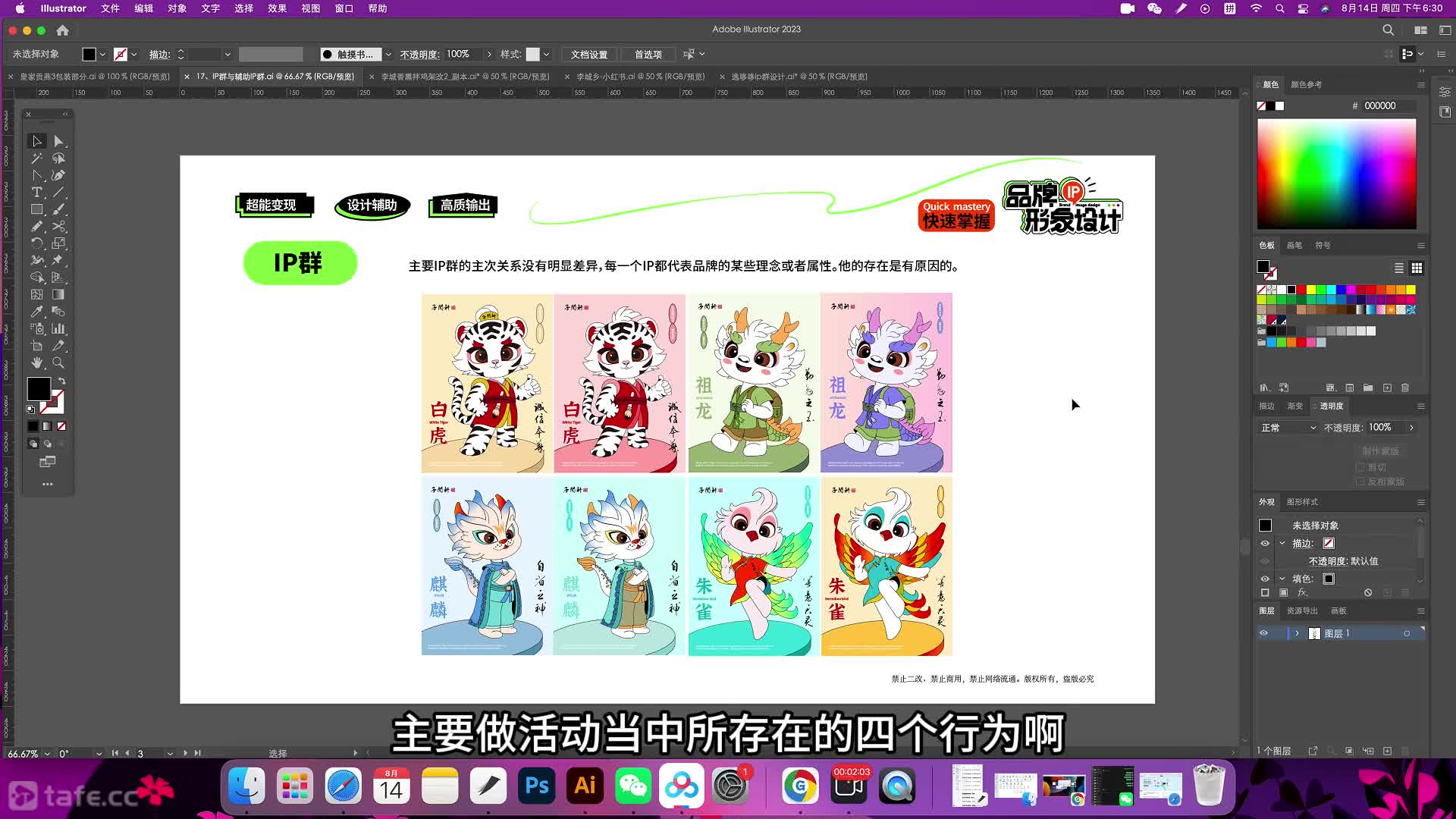The image size is (1456, 819).
Task: Select the Eyedropper tool
Action: (x=36, y=311)
